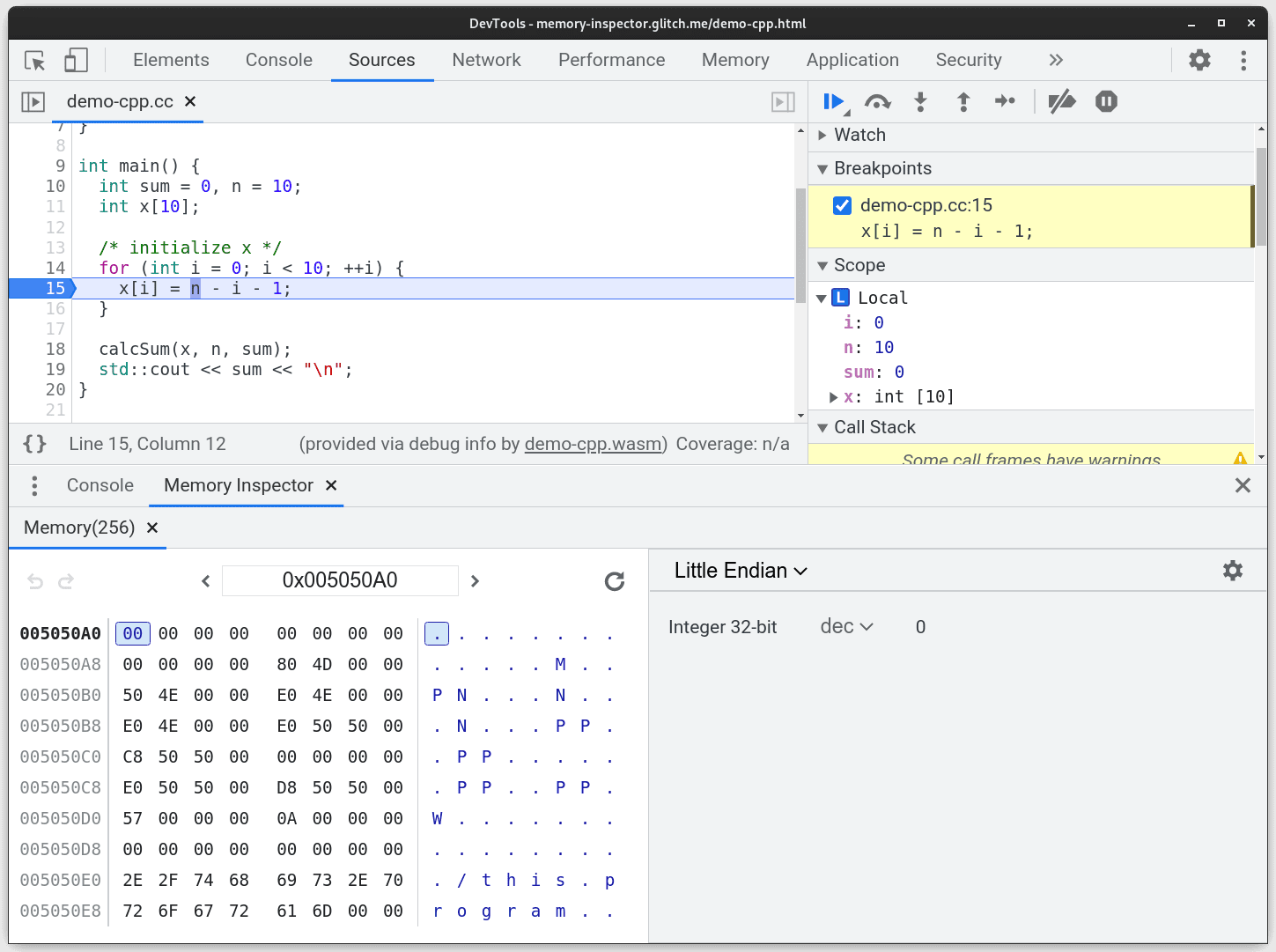Image resolution: width=1276 pixels, height=952 pixels.
Task: Uncheck the demo-cpp.cc:15 breakpoint
Action: pos(842,205)
